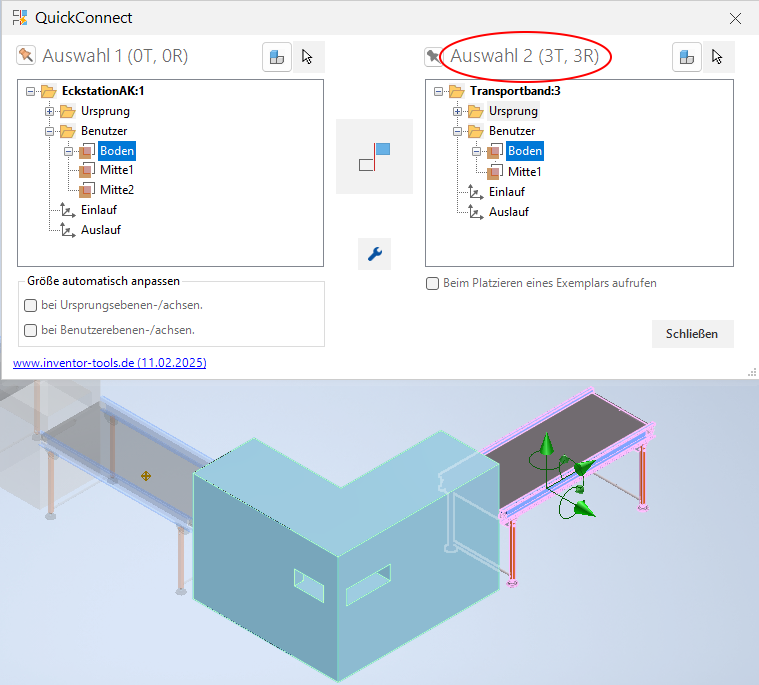Click the Auslauf coordinate icon under Transportband:3
This screenshot has width=759, height=685.
tap(475, 212)
